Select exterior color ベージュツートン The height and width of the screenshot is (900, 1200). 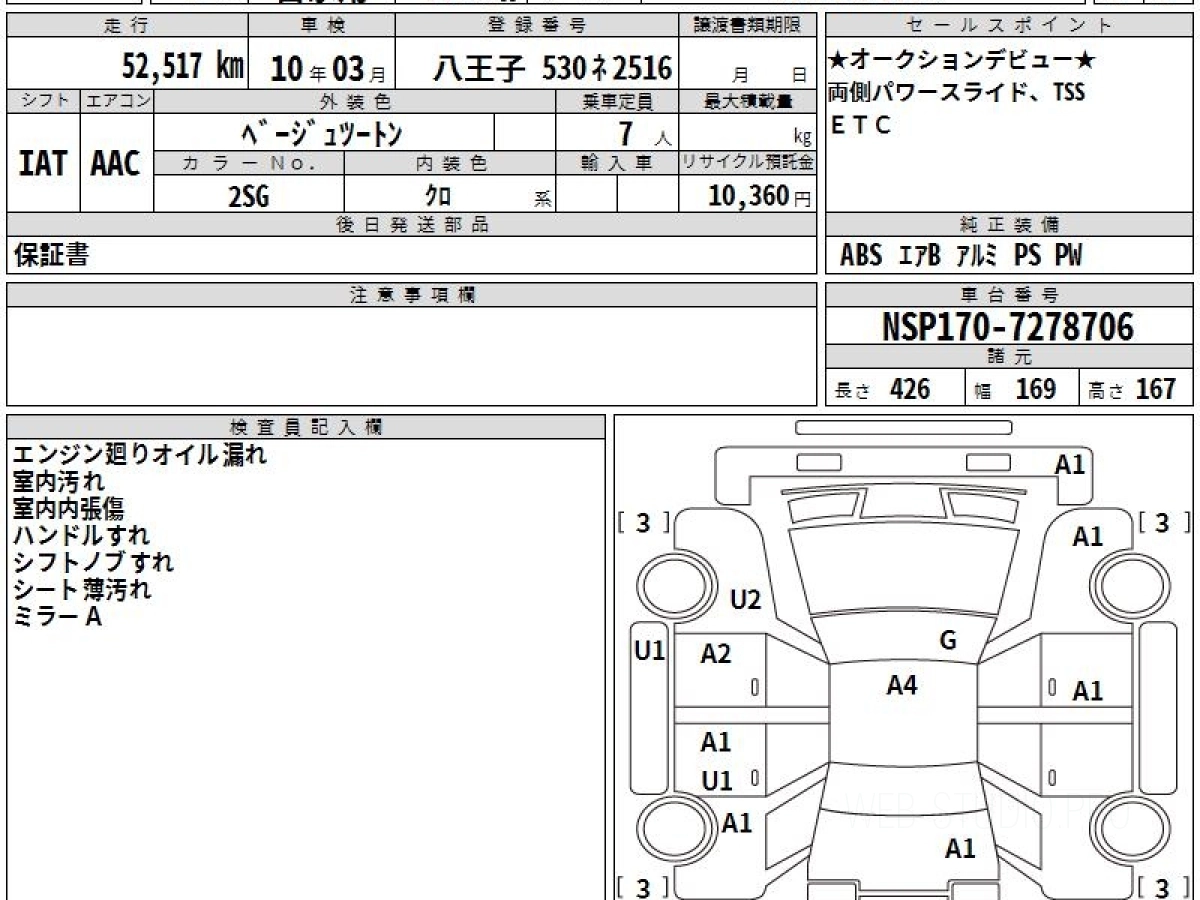click(x=321, y=132)
